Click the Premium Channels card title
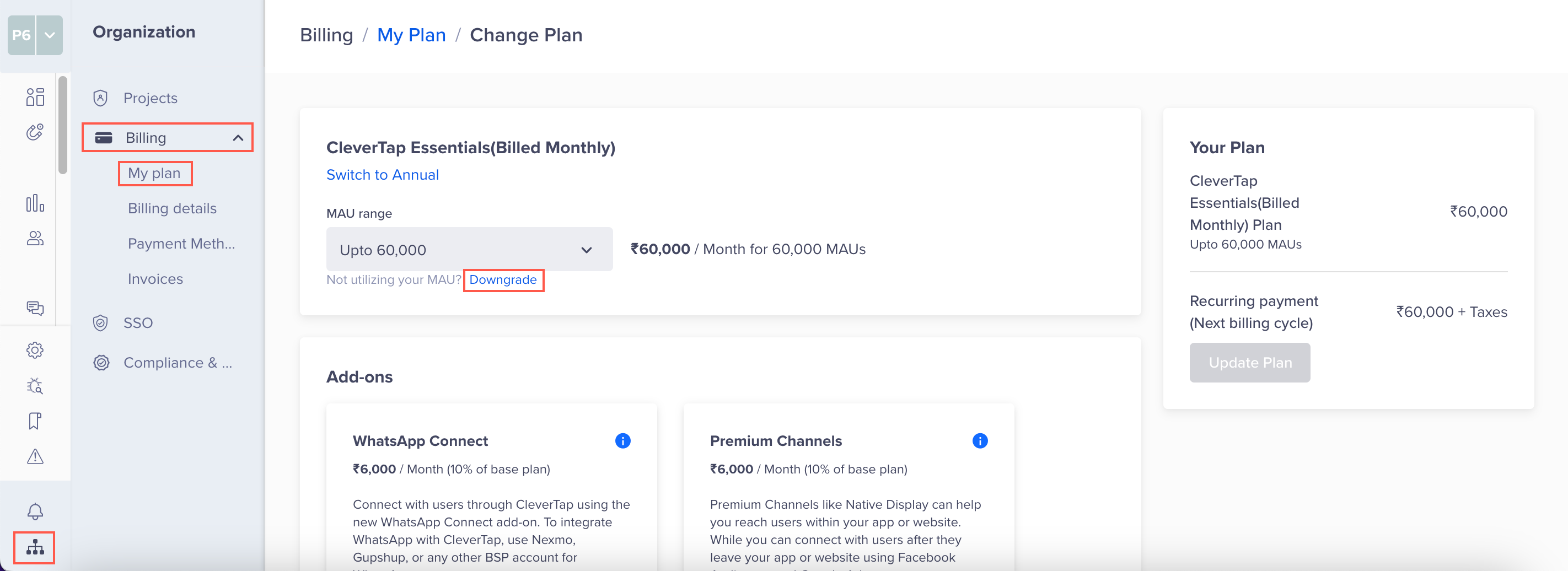Image resolution: width=1568 pixels, height=571 pixels. coord(776,441)
